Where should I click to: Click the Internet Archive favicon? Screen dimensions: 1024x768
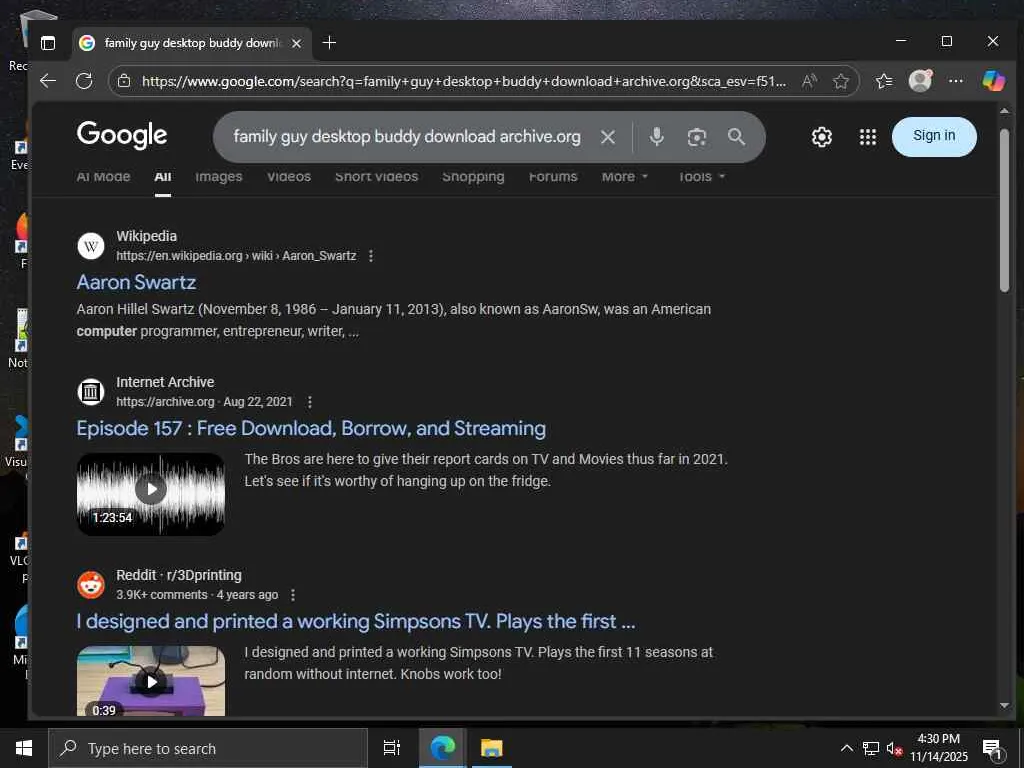tap(91, 392)
